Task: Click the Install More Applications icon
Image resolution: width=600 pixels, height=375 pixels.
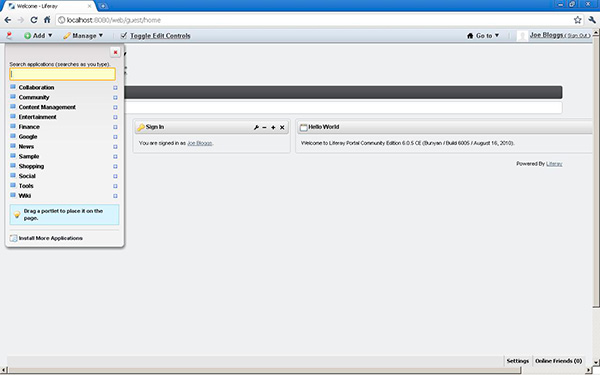Action: pyautogui.click(x=14, y=238)
